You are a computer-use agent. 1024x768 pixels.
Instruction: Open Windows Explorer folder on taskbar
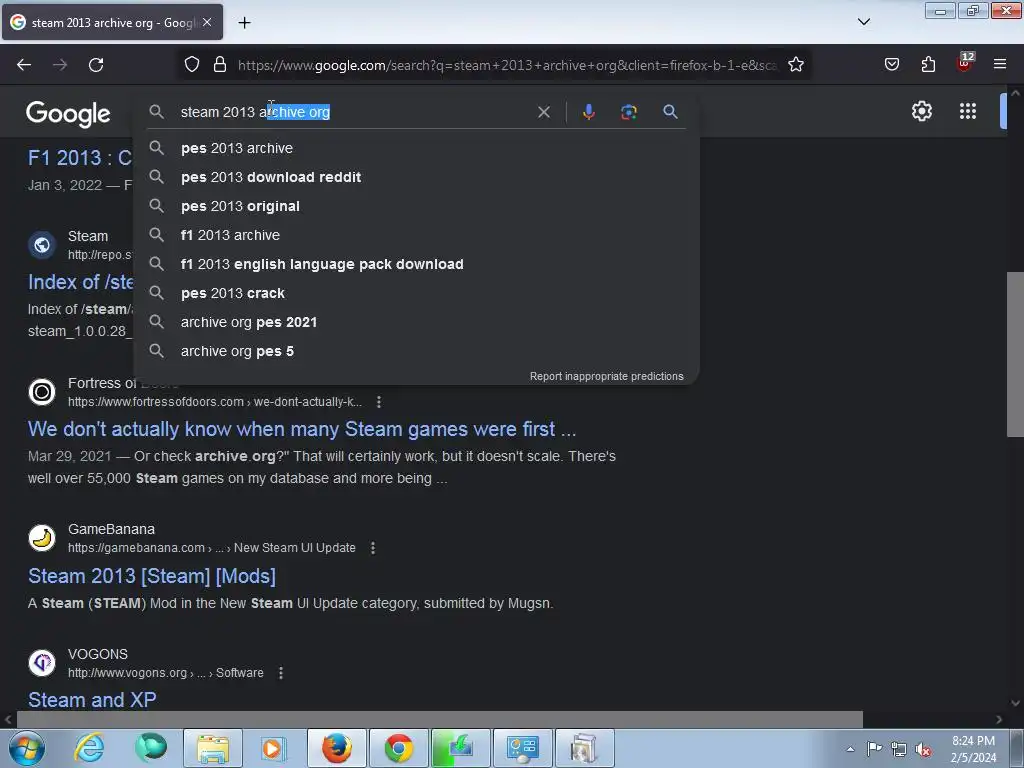coord(213,748)
